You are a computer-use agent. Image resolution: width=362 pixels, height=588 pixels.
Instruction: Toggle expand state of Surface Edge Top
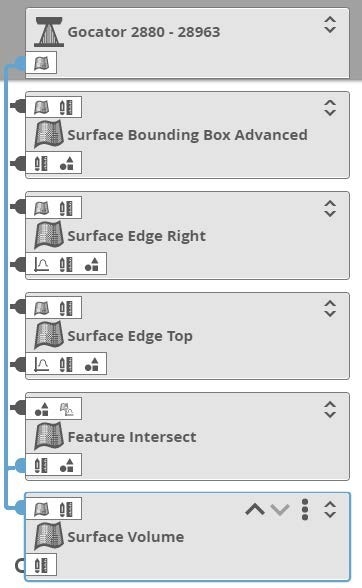(x=330, y=309)
